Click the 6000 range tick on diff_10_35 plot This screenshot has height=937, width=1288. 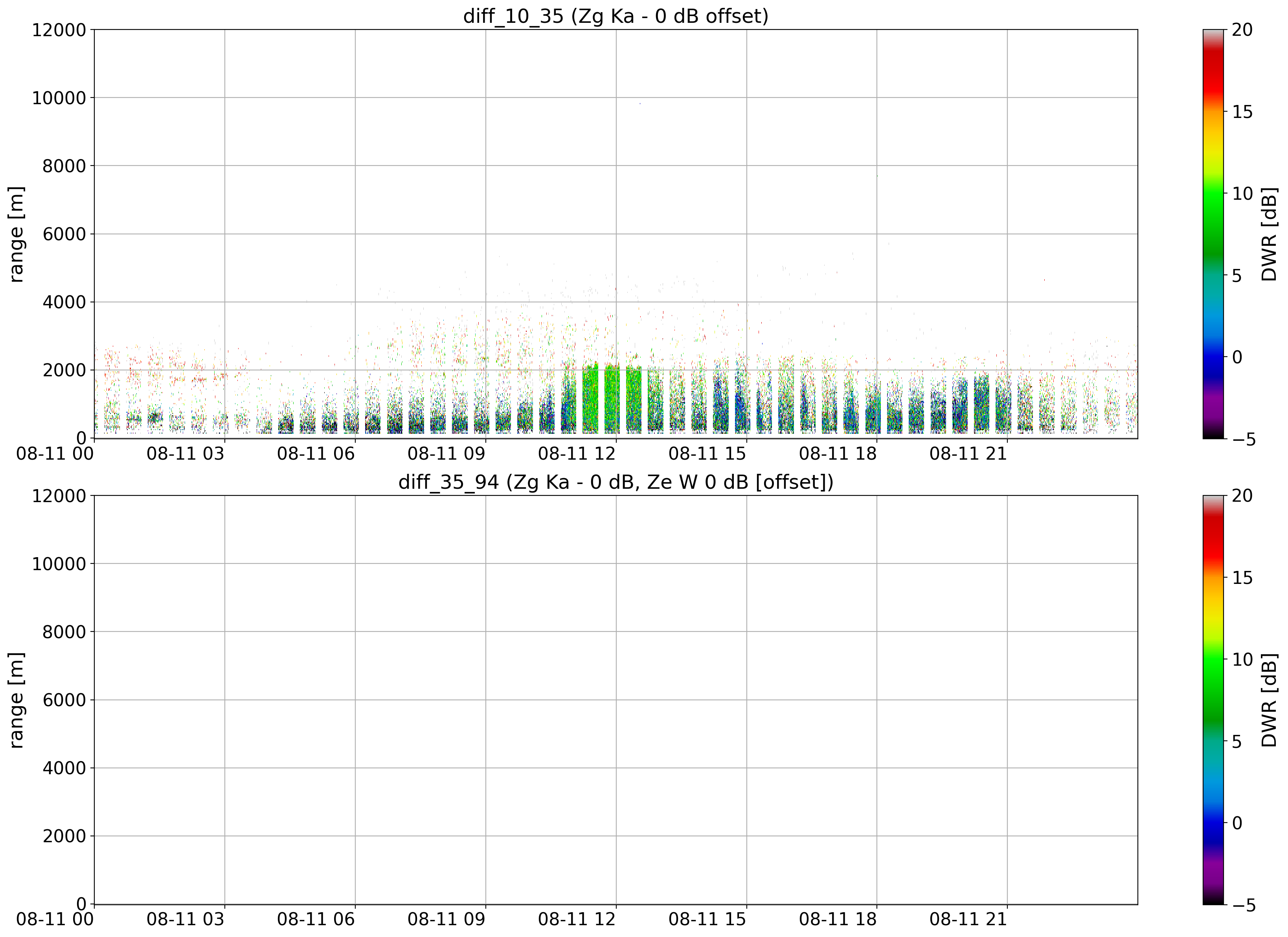click(64, 234)
